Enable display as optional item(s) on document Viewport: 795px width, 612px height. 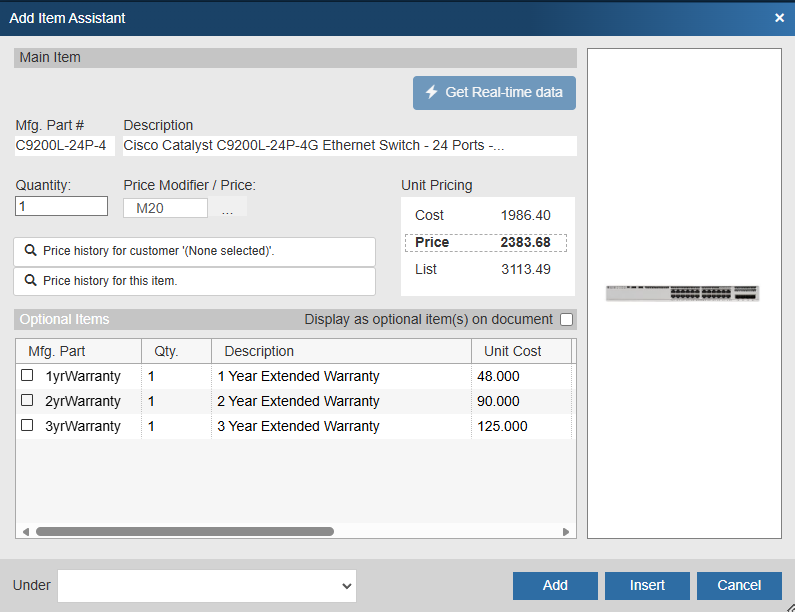(x=567, y=320)
